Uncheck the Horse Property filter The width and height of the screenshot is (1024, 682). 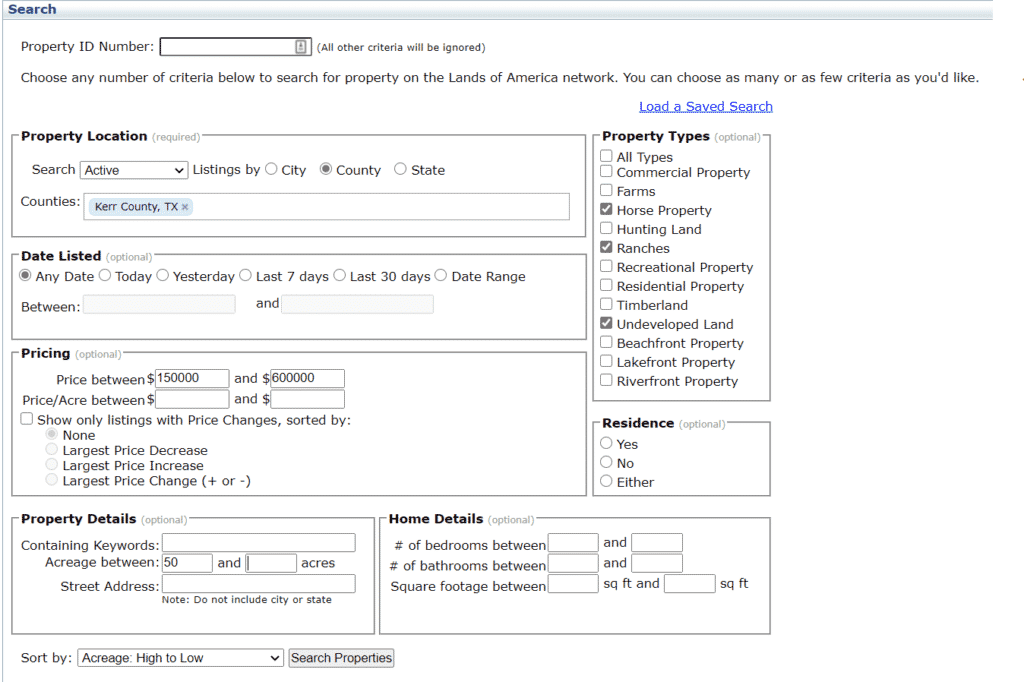coord(606,210)
